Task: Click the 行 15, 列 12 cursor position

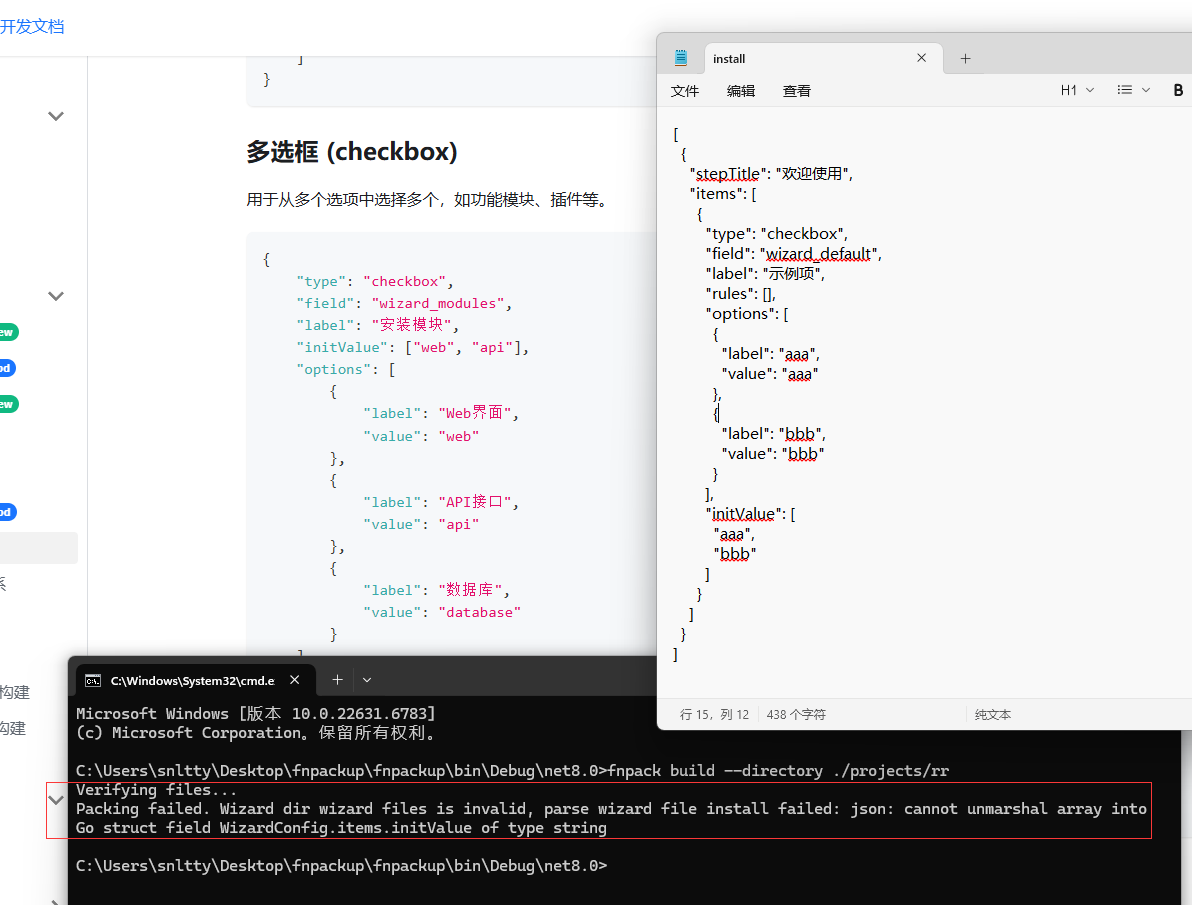Action: point(714,715)
